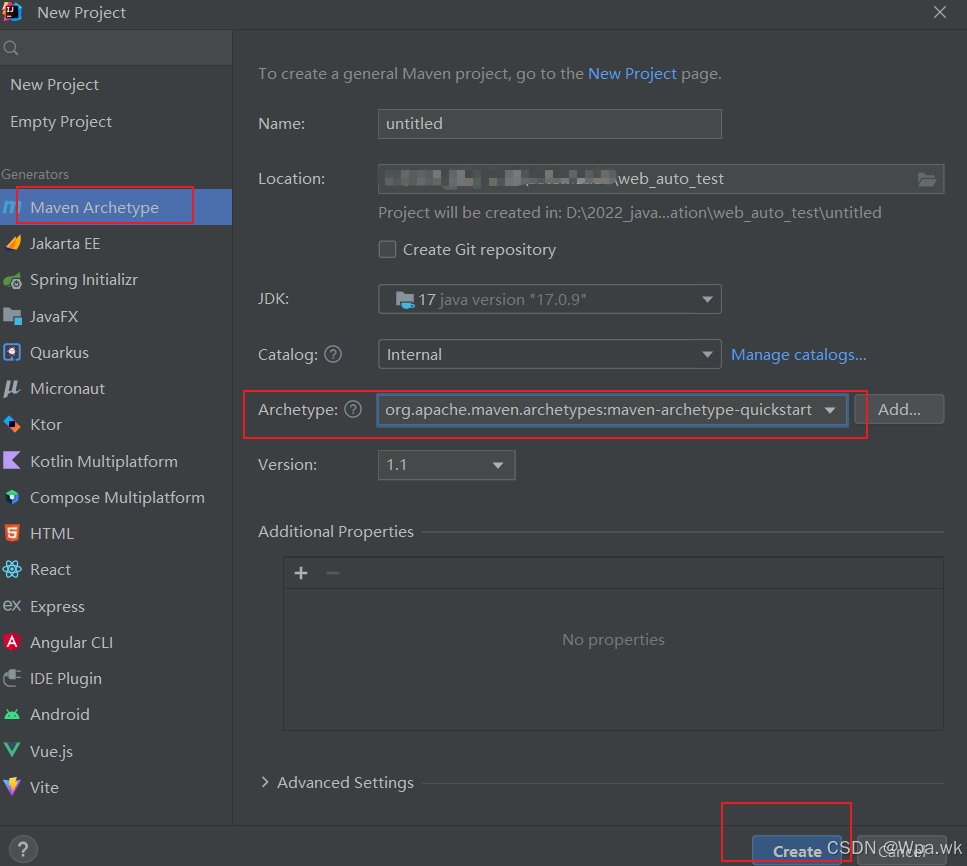
Task: Choose Vue.js generator label
Action: tap(51, 751)
